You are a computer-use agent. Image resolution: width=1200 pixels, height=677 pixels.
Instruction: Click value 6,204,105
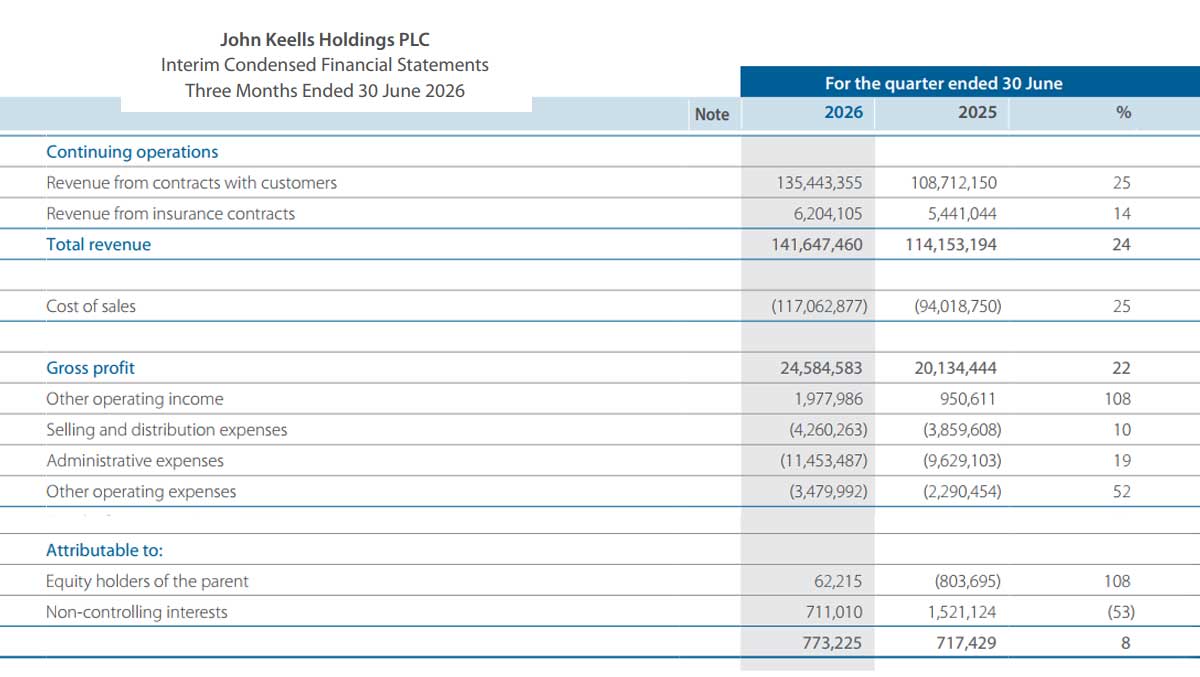[x=826, y=214]
